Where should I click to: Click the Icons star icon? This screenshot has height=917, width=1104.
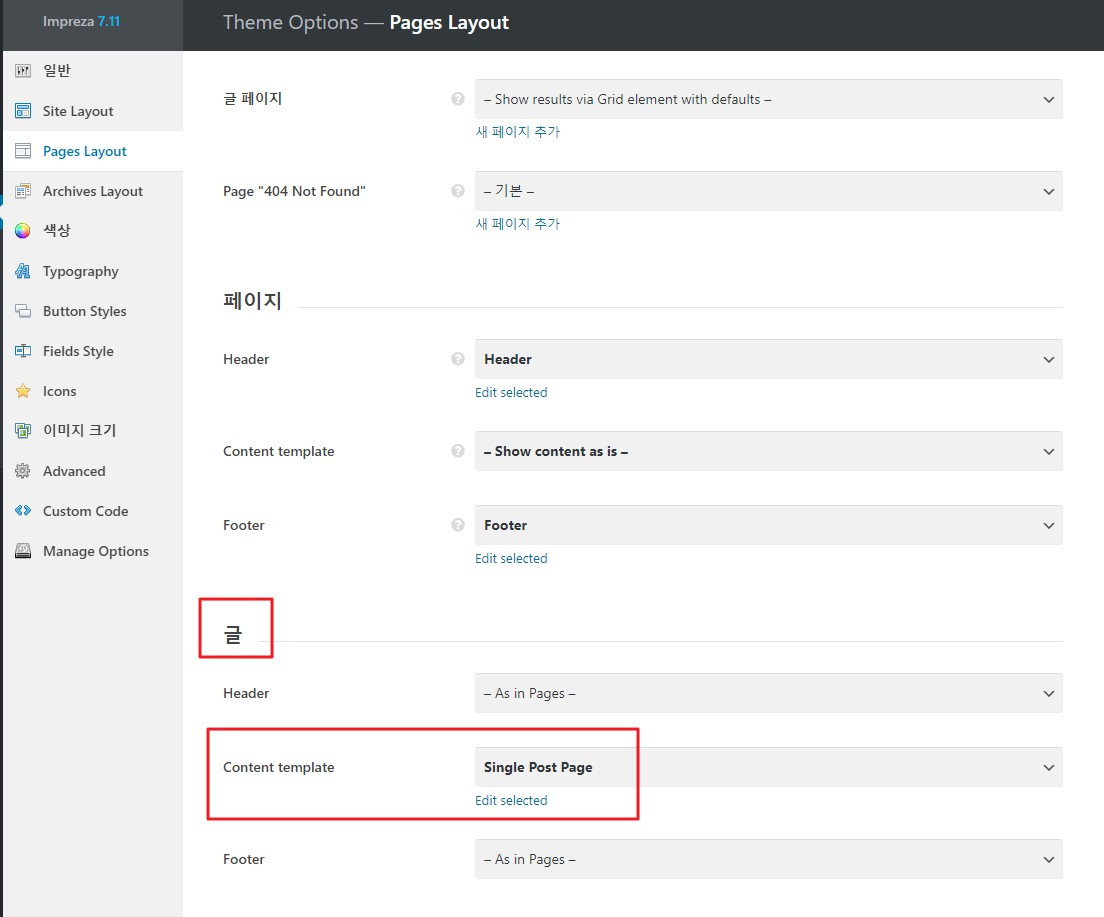[23, 391]
